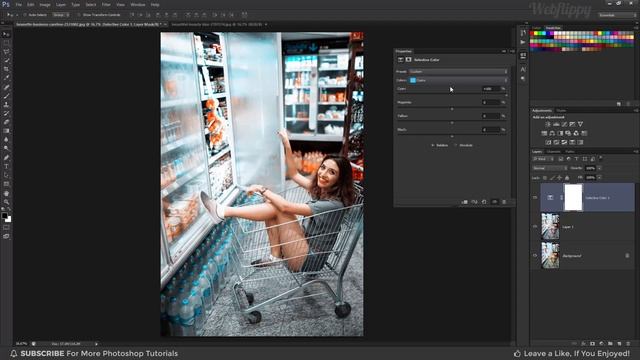This screenshot has height=360, width=640.
Task: Open the File menu
Action: click(x=18, y=4)
